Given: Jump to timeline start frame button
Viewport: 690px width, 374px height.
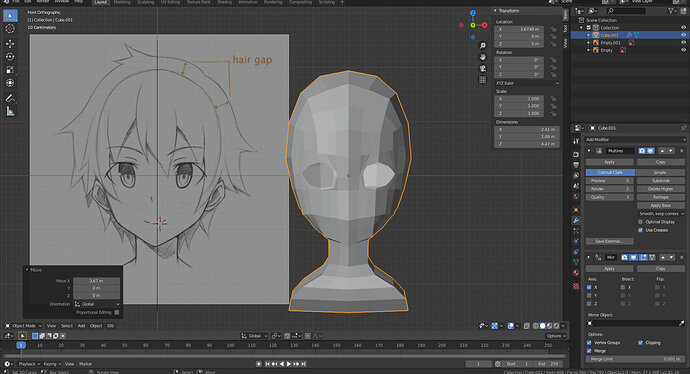Looking at the screenshot, I should 267,364.
